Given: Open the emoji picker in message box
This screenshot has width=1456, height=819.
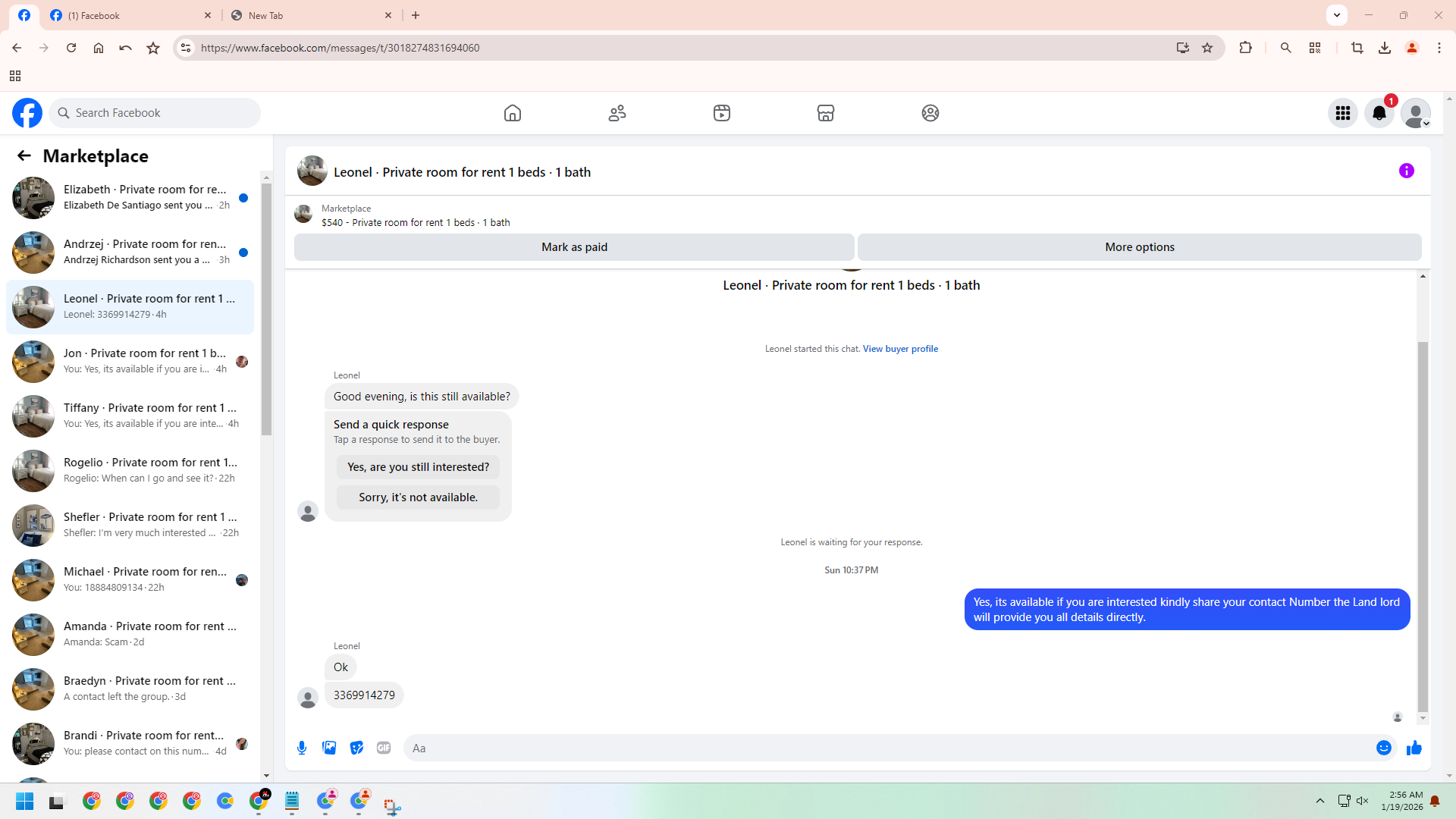Looking at the screenshot, I should pyautogui.click(x=1384, y=748).
